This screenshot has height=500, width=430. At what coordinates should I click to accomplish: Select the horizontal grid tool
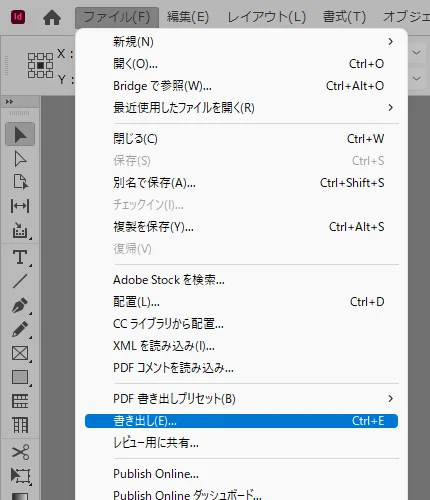pyautogui.click(x=20, y=401)
